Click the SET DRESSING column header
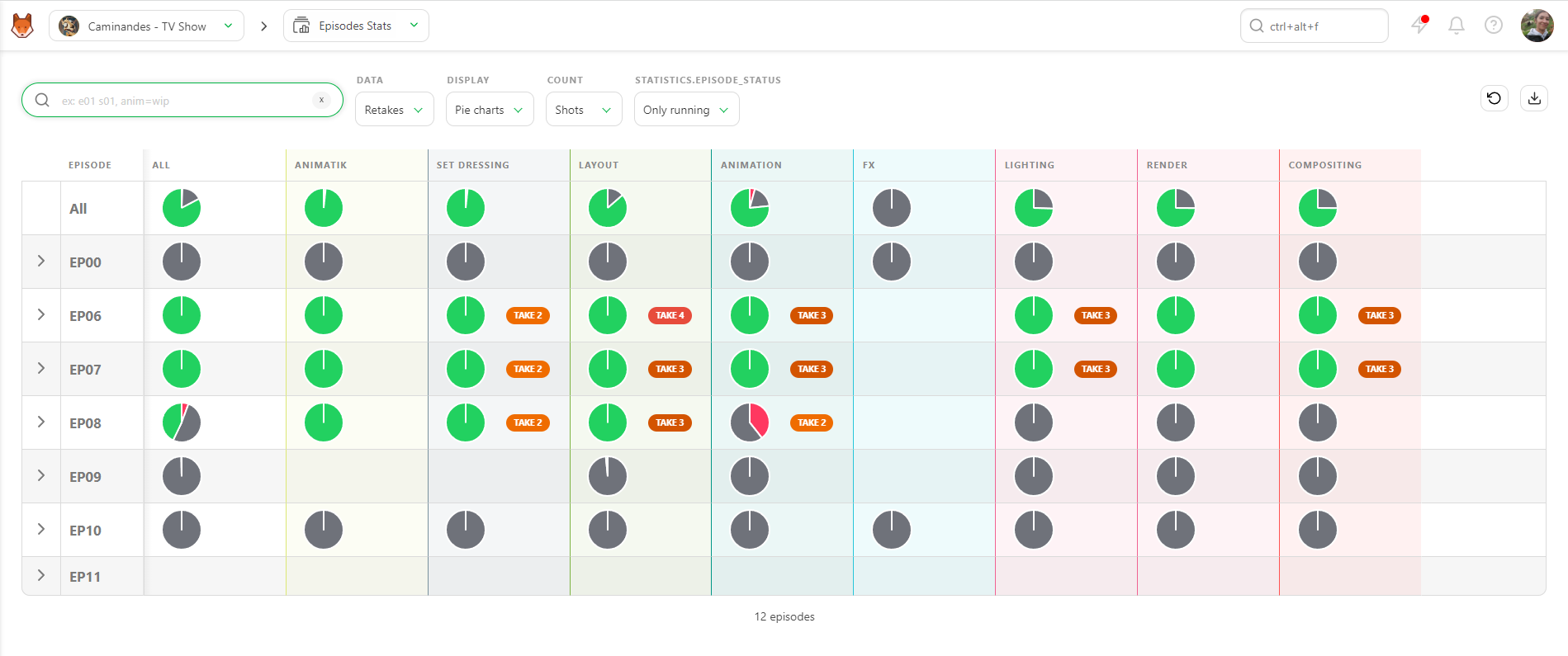The height and width of the screenshot is (656, 1568). 473,165
